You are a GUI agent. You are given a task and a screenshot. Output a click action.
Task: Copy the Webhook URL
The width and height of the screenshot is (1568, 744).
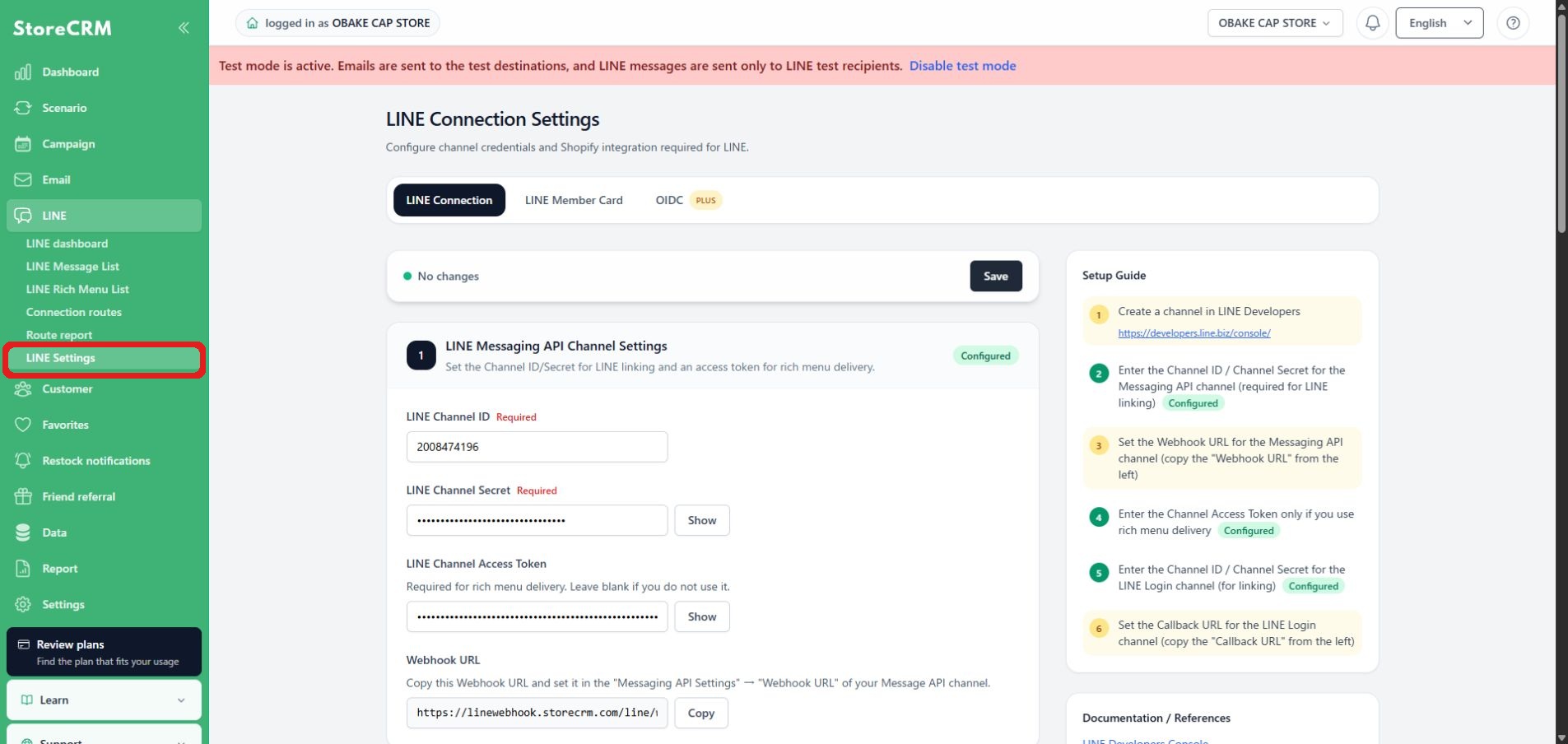pos(701,713)
